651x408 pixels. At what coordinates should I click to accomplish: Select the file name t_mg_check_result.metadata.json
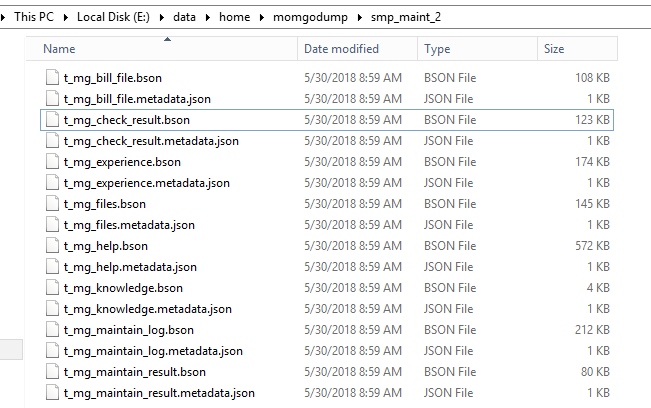point(151,141)
